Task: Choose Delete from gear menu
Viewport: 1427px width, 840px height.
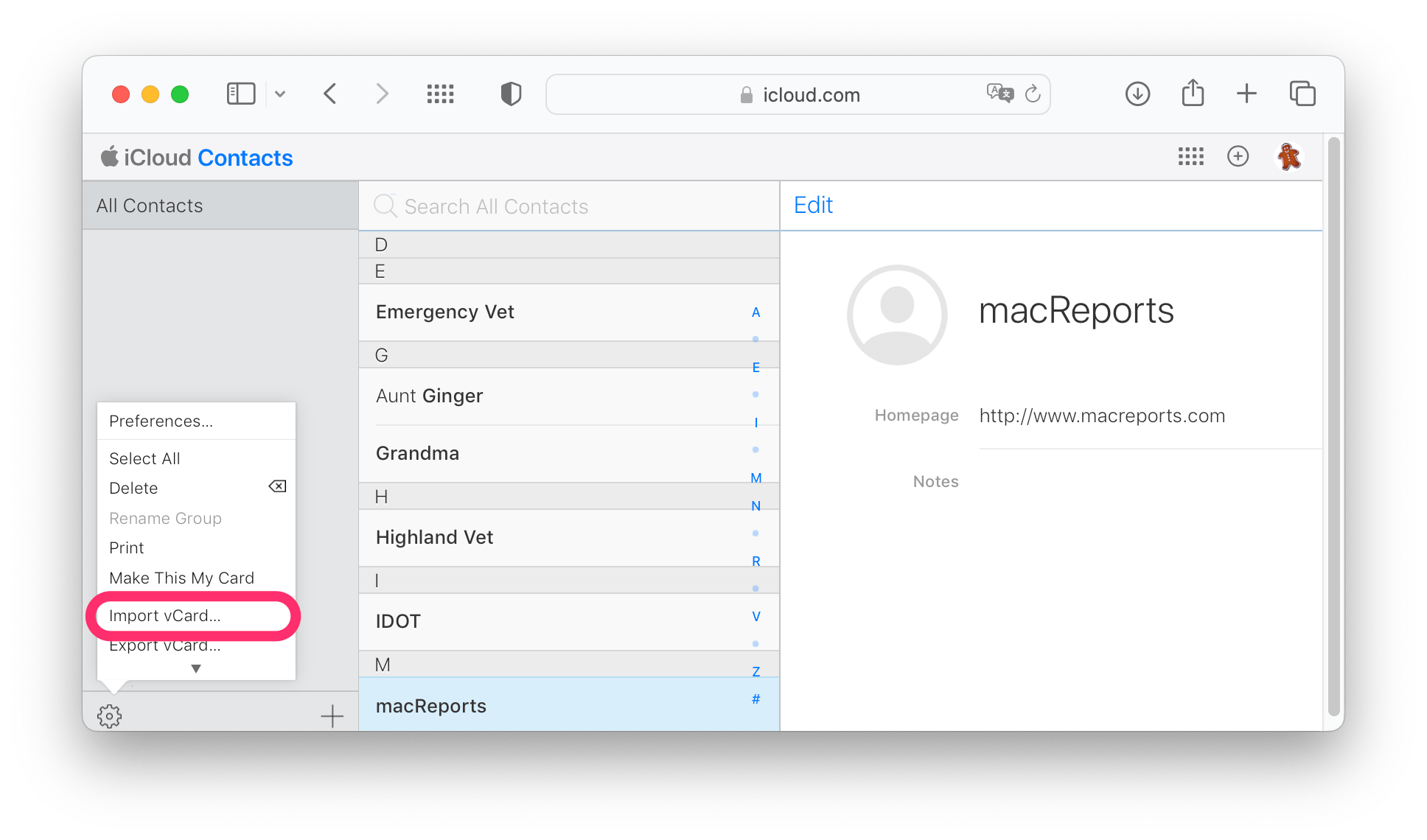Action: point(196,488)
